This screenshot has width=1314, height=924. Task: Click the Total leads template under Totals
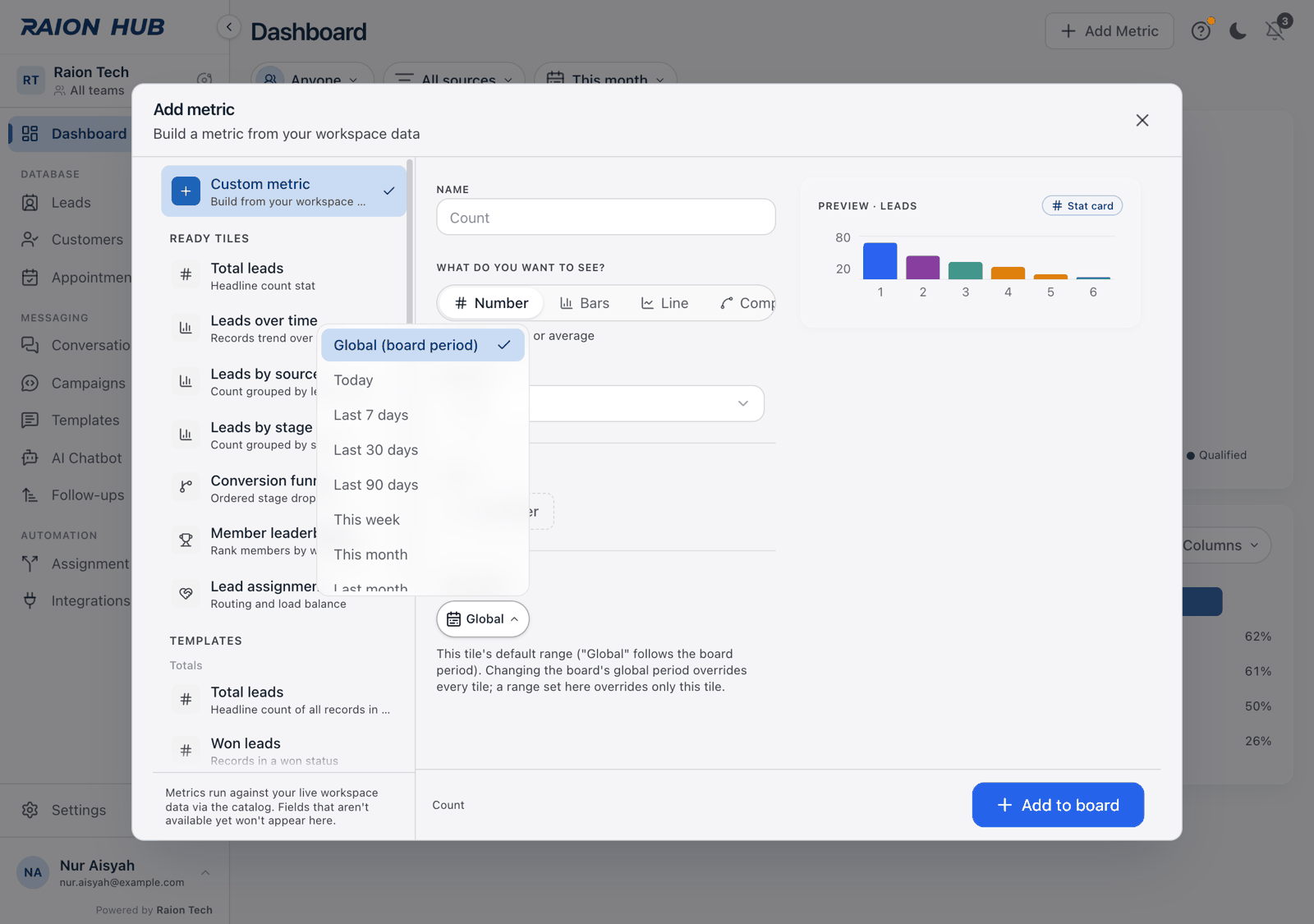[283, 700]
